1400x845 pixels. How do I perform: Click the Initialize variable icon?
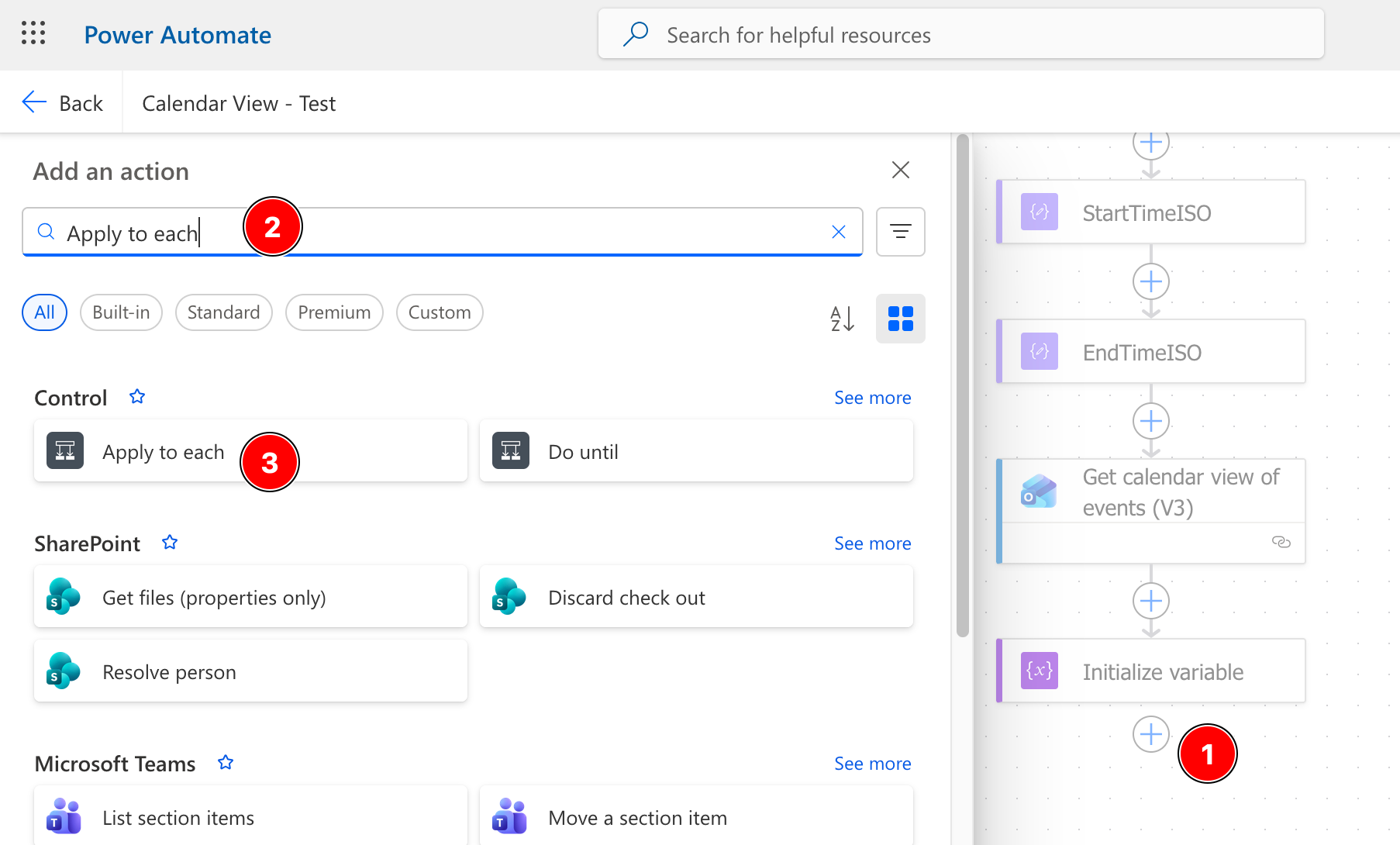click(1040, 671)
